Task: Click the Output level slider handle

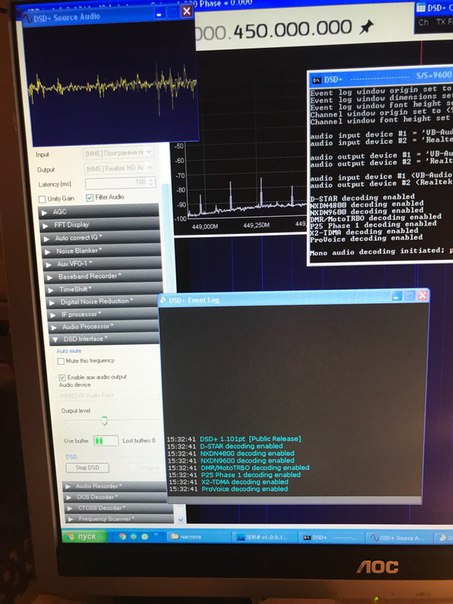Action: pos(104,420)
